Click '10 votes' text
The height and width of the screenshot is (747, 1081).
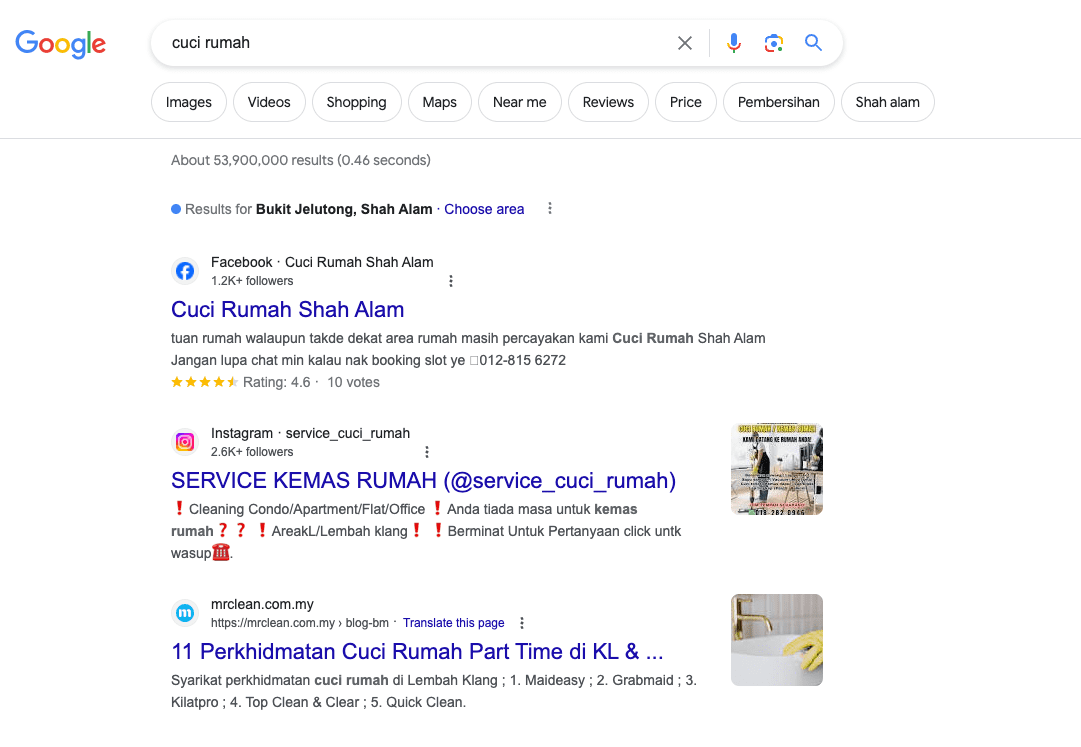click(x=353, y=382)
